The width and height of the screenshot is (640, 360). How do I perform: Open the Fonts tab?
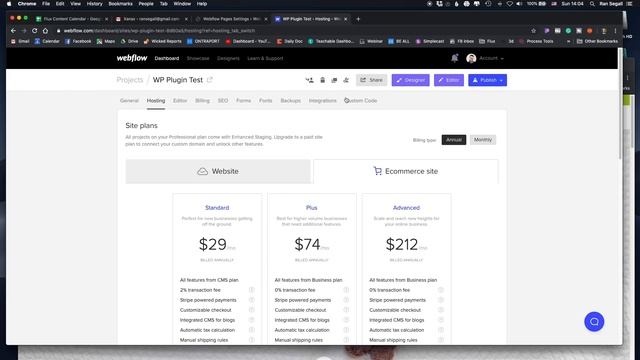266,100
